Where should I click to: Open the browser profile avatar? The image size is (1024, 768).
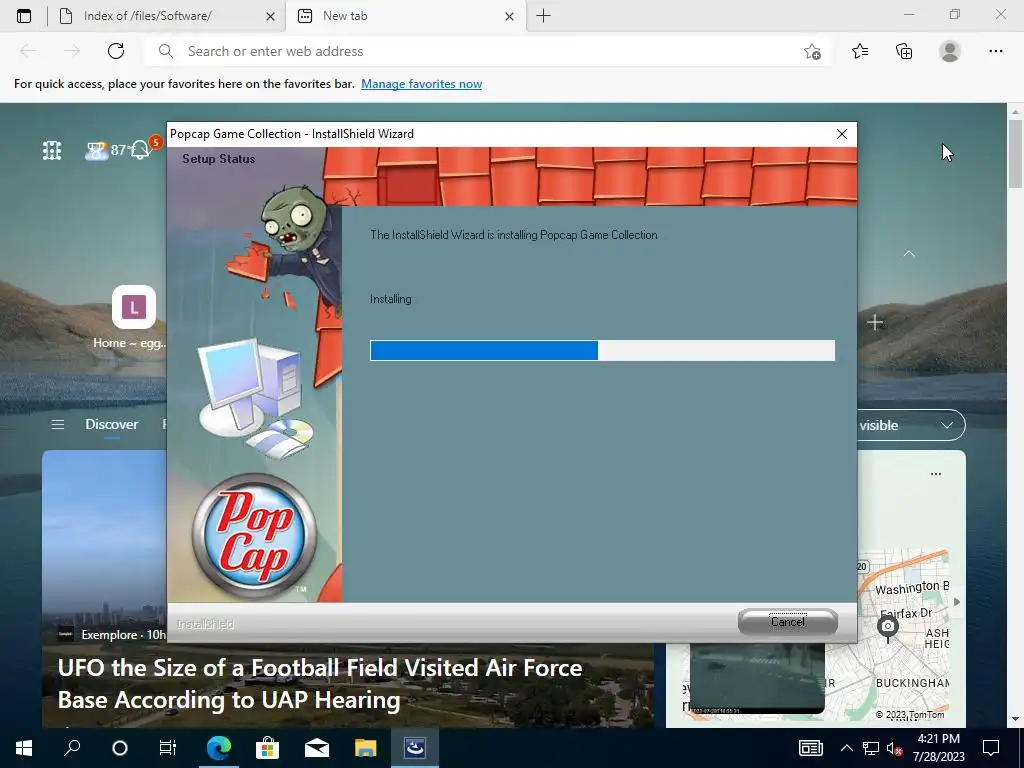[950, 51]
